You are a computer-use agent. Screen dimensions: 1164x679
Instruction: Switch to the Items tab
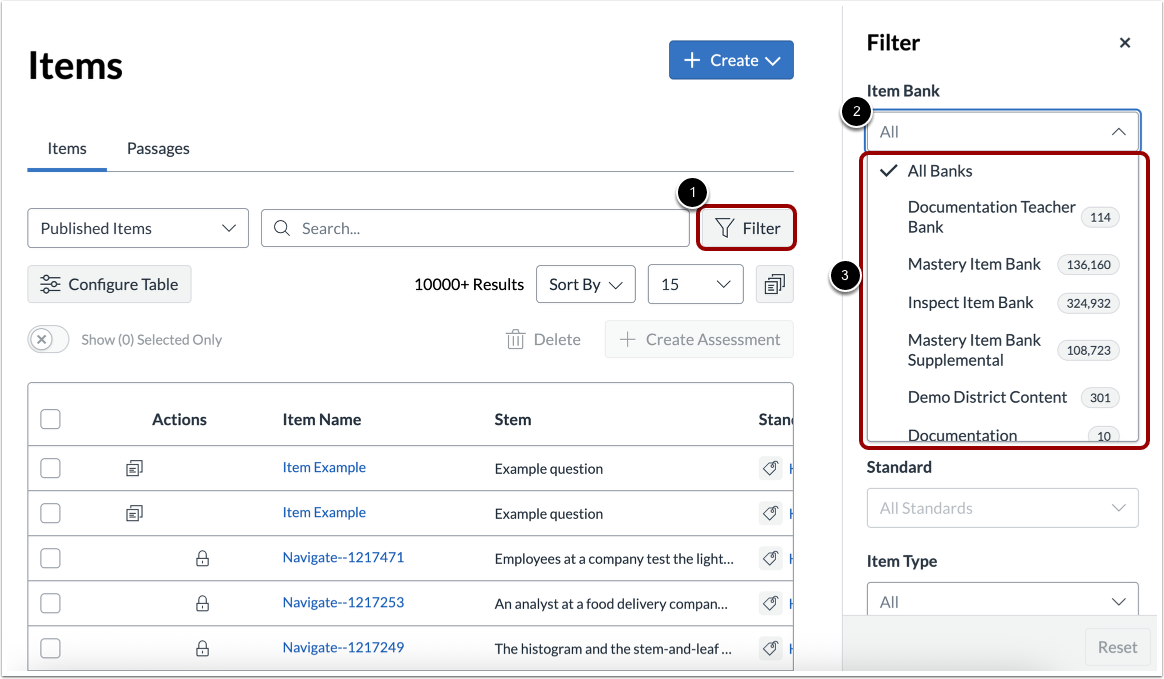pos(67,148)
